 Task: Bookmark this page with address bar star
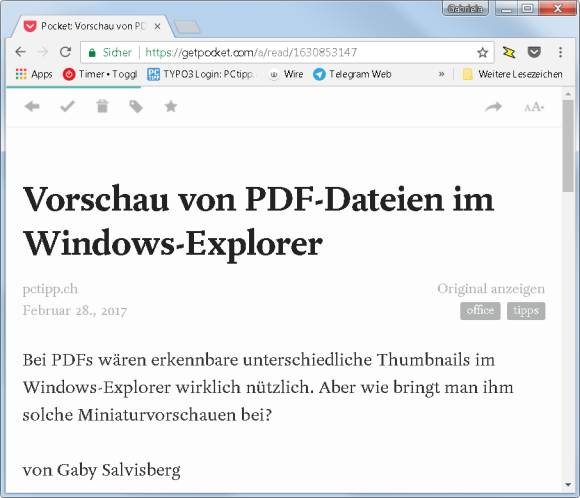pyautogui.click(x=482, y=53)
